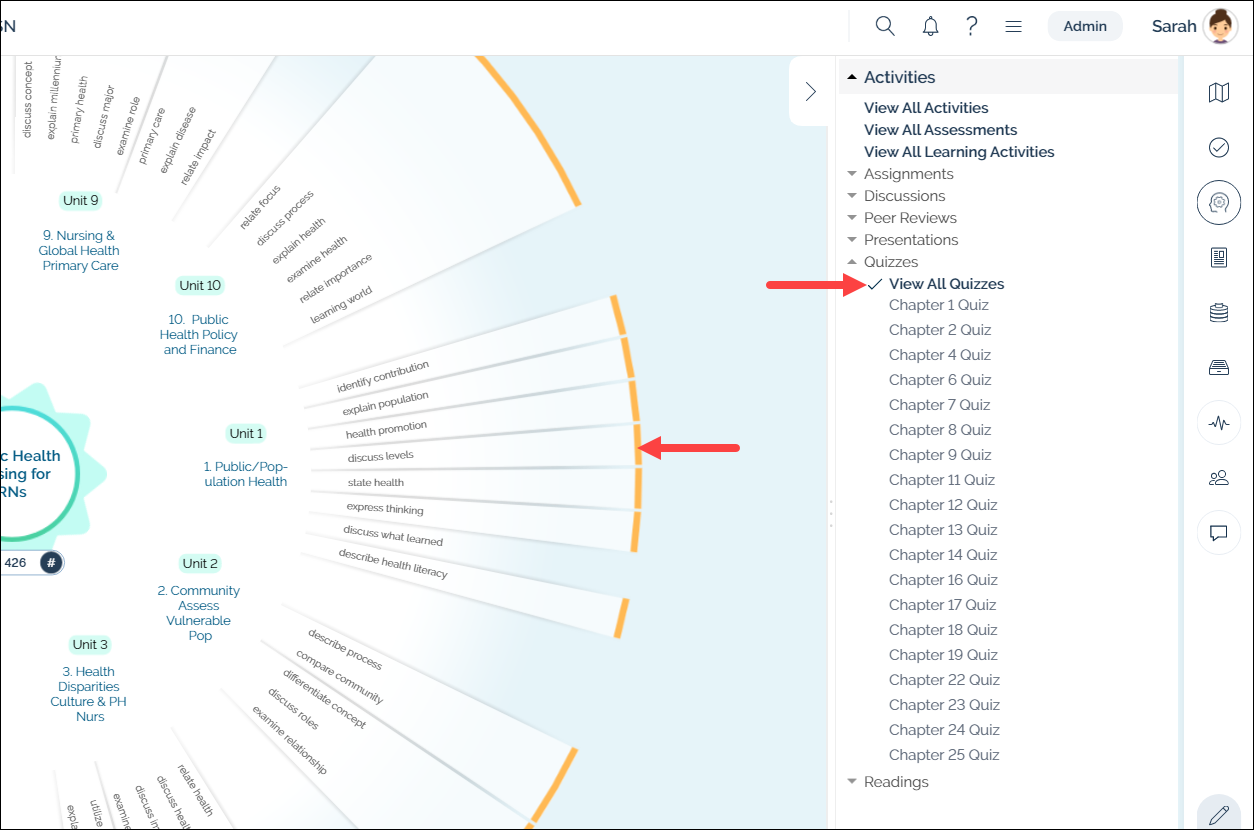
Task: Toggle the View All Quizzes checkmark
Action: tap(876, 284)
